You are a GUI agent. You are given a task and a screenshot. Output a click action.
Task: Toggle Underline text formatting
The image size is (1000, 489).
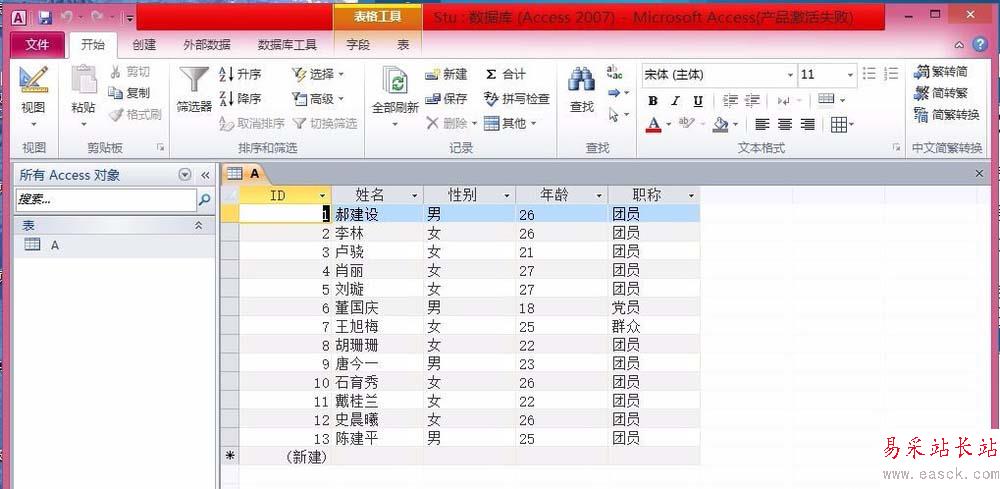698,101
